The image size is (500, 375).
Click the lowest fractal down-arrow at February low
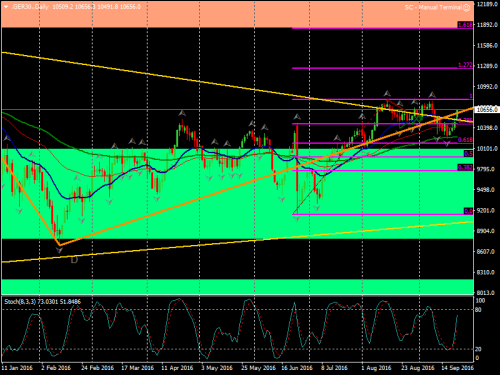tap(59, 250)
